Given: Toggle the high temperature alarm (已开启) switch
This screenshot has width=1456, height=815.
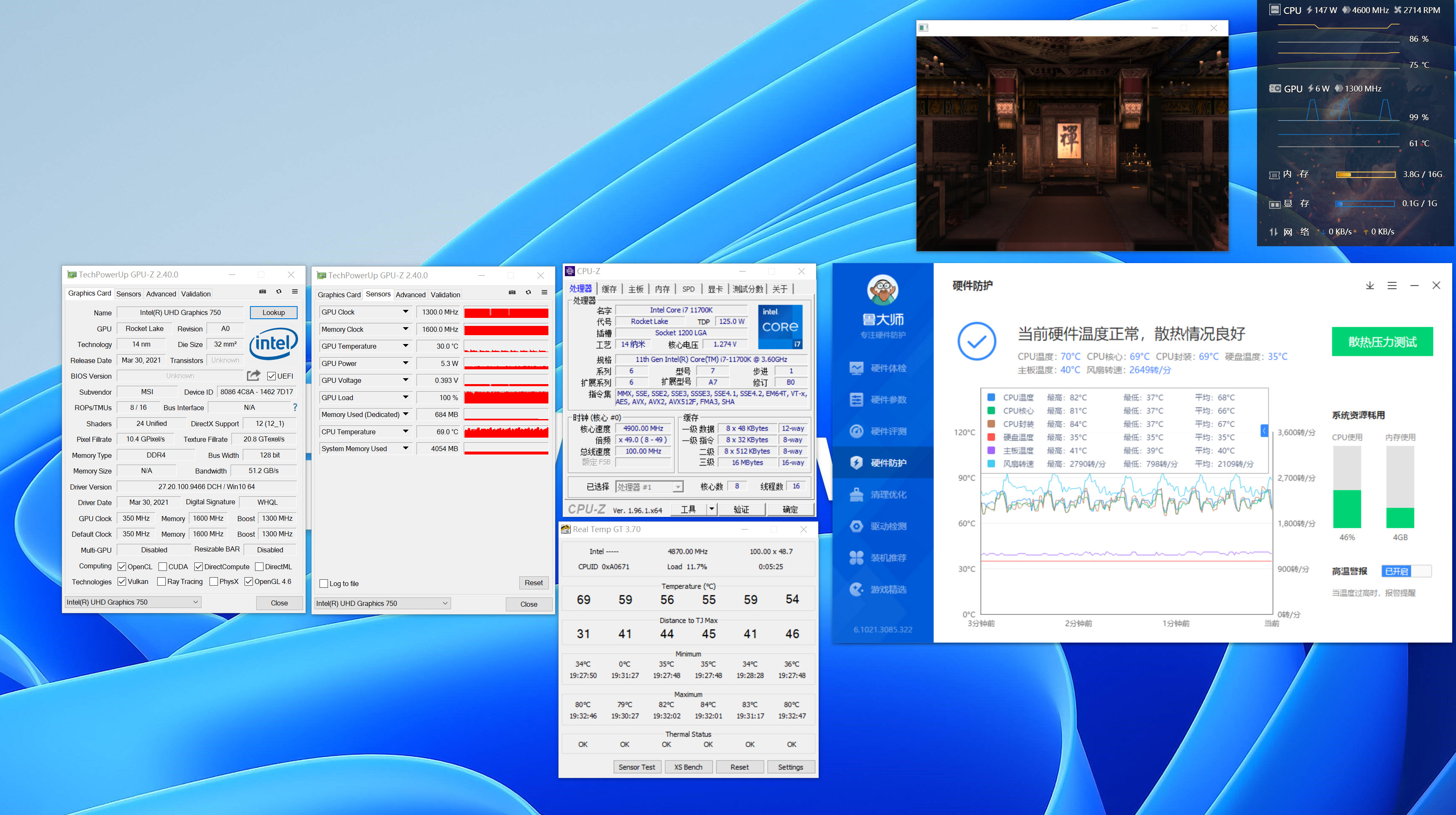Looking at the screenshot, I should click(x=1406, y=571).
